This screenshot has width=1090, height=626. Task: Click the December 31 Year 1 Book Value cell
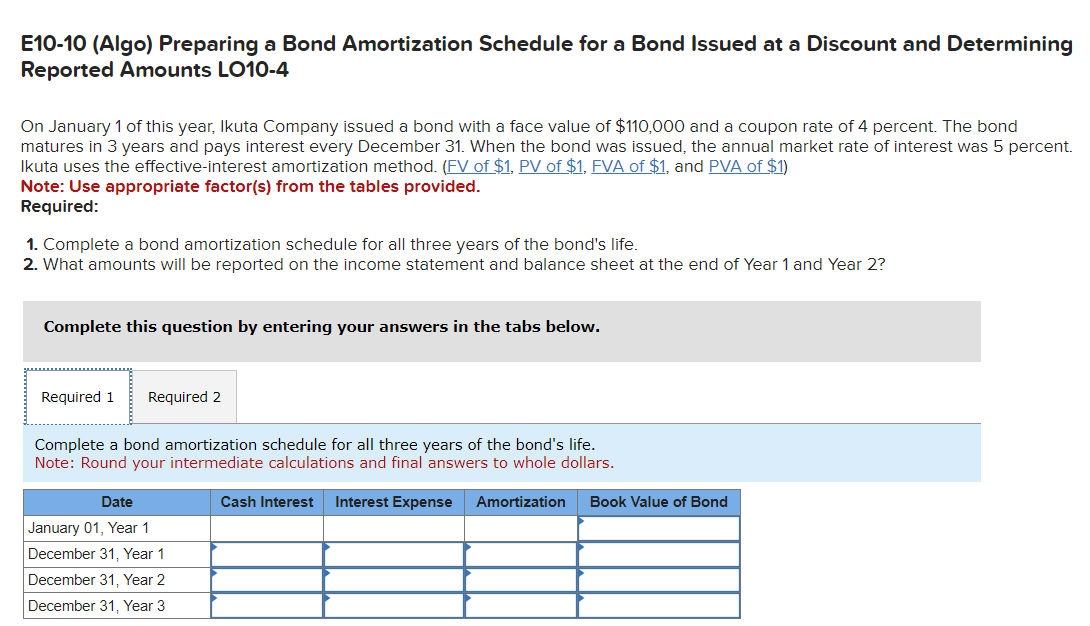pyautogui.click(x=658, y=554)
